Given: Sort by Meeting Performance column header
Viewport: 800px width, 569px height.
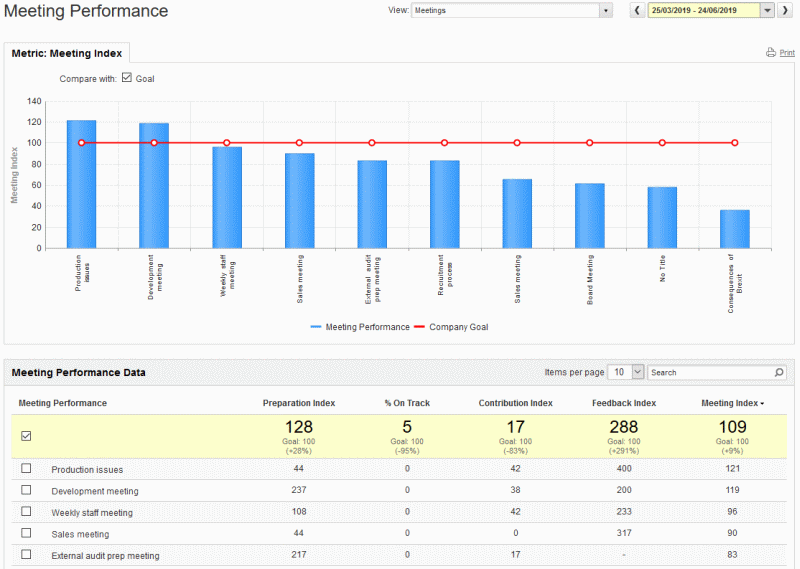Looking at the screenshot, I should pos(63,403).
